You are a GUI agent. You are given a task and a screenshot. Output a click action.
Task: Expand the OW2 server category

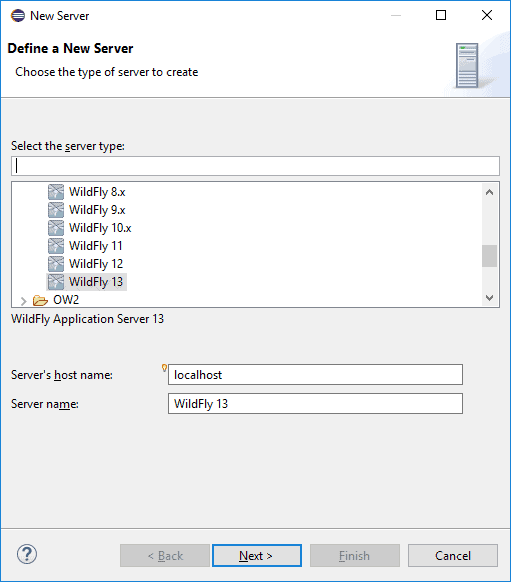(x=23, y=301)
